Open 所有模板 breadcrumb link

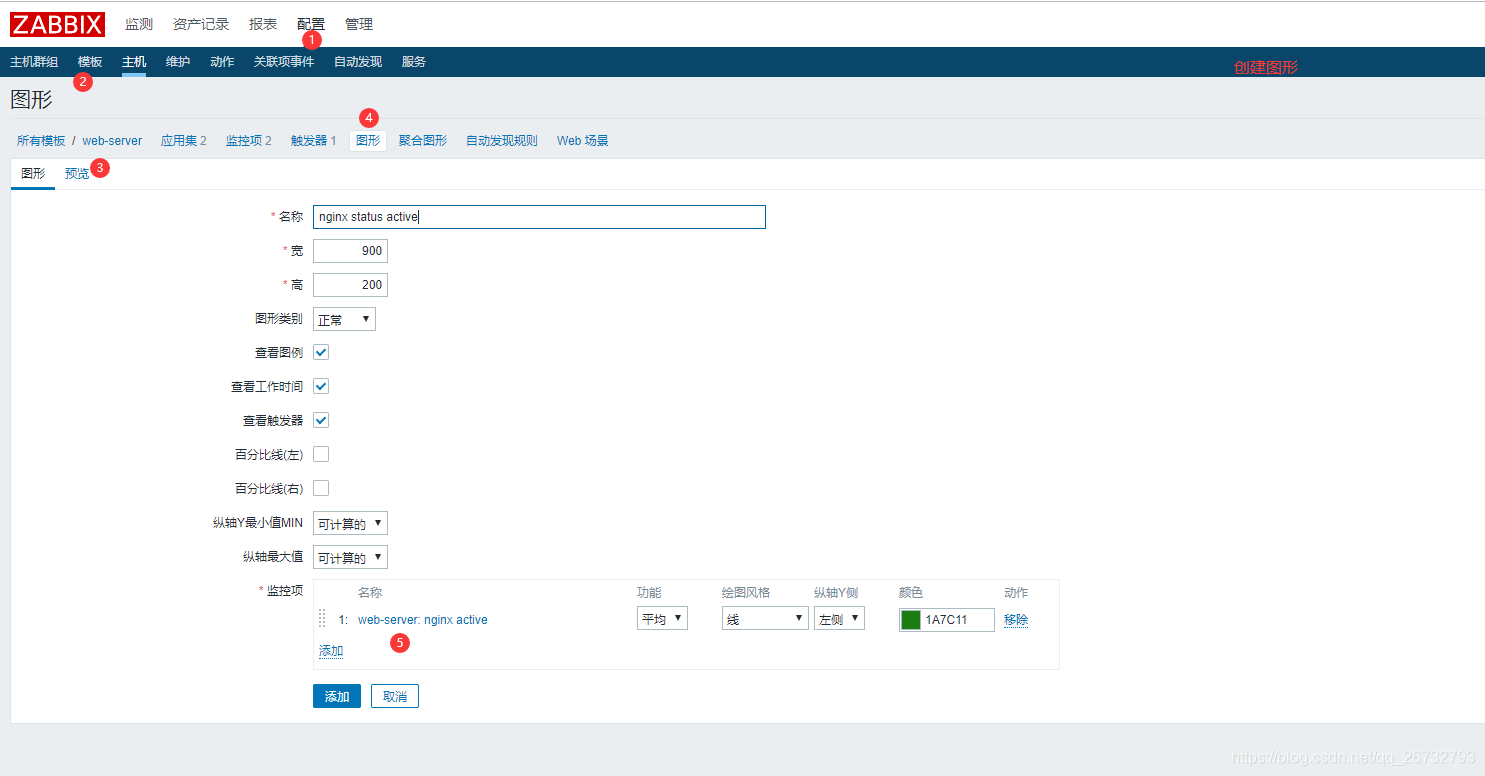[x=41, y=141]
